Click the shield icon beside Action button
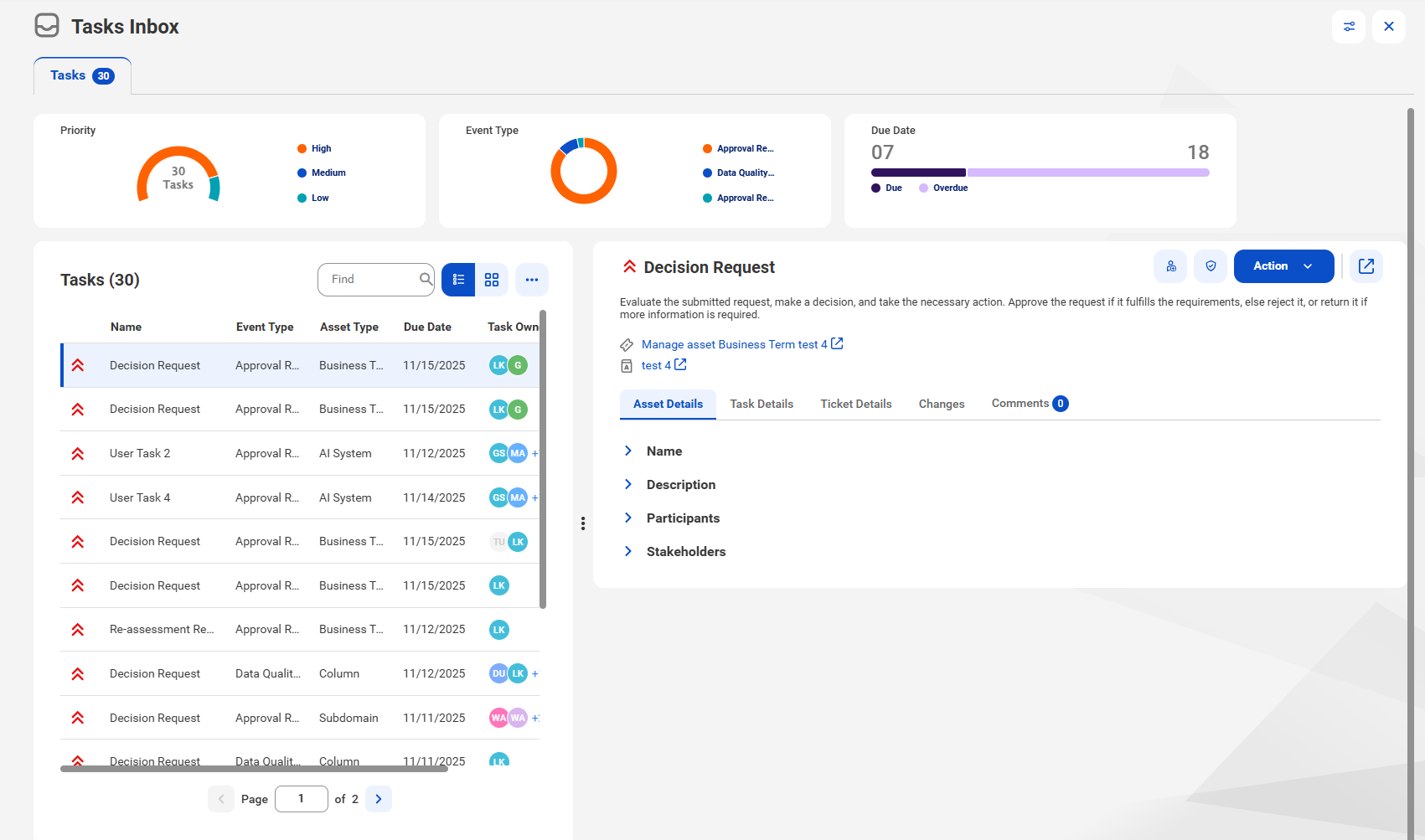 tap(1211, 266)
